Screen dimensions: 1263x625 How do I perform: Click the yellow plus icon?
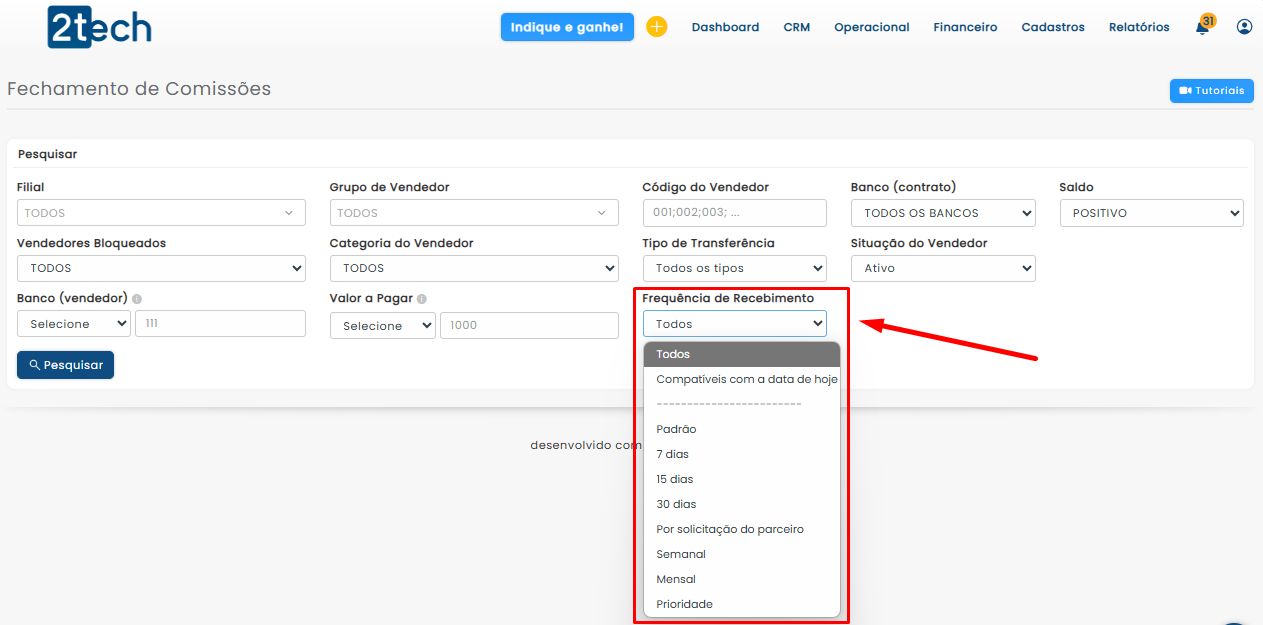click(x=656, y=27)
